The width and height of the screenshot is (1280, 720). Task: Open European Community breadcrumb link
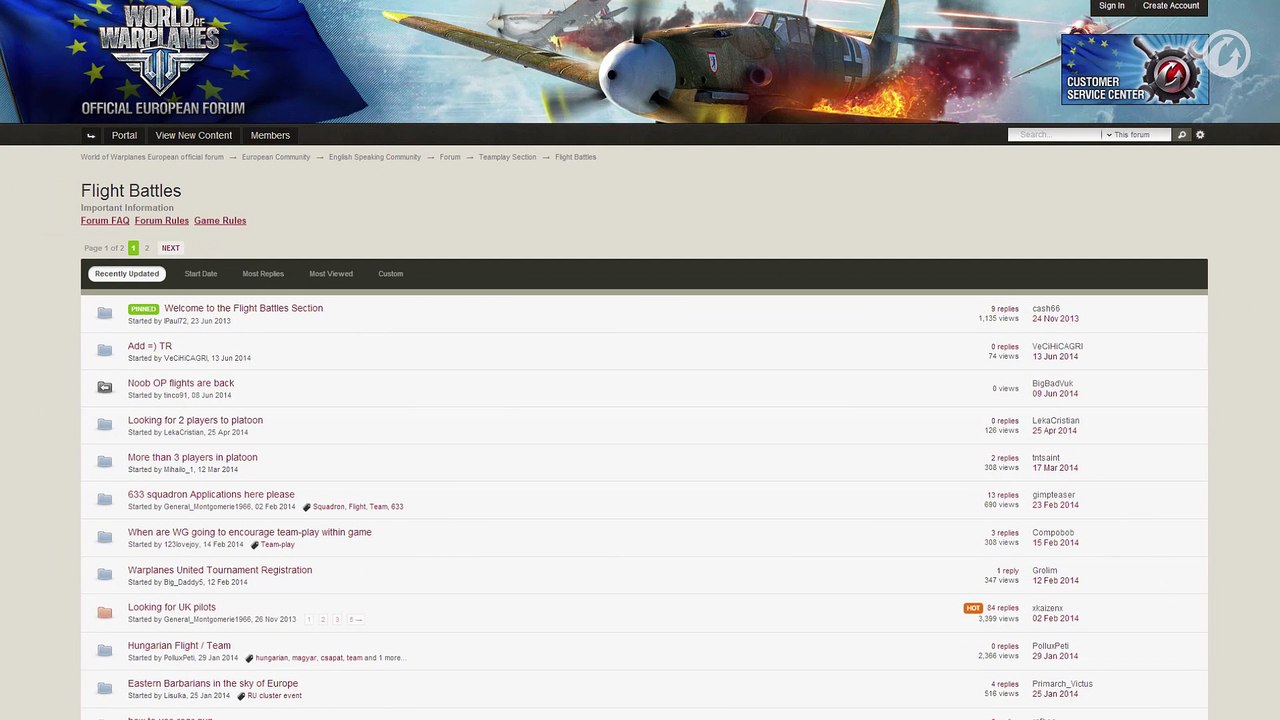[x=276, y=157]
